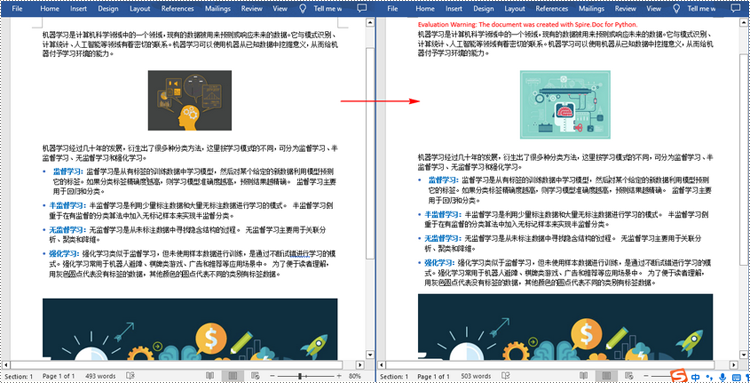Click the zoom out minus button in right window

(x=647, y=376)
